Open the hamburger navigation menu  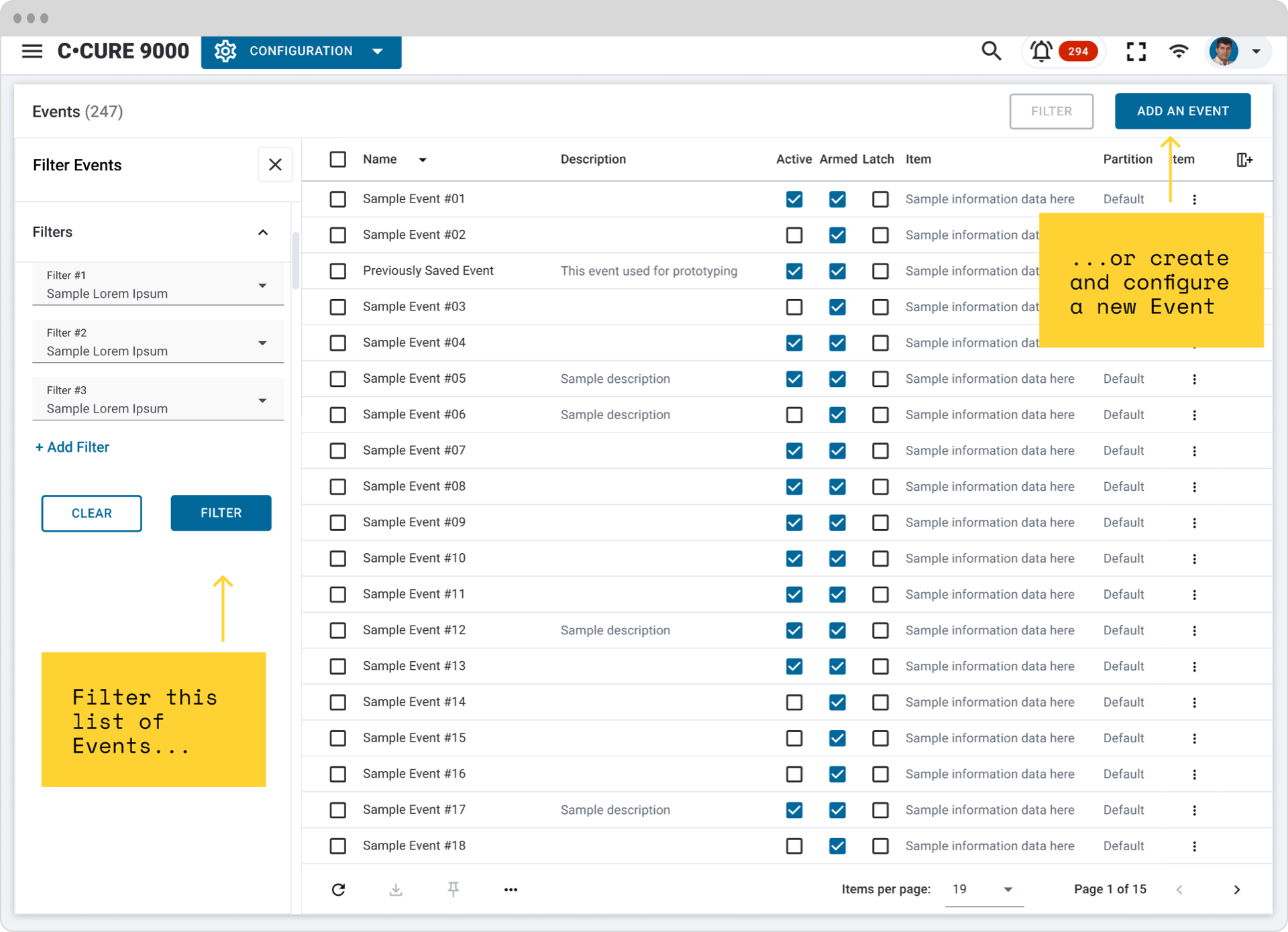pyautogui.click(x=32, y=51)
